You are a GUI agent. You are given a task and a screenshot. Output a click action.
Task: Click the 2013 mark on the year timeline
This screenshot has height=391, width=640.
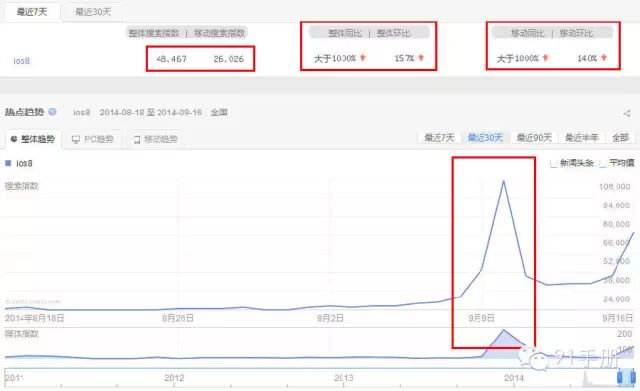(344, 378)
